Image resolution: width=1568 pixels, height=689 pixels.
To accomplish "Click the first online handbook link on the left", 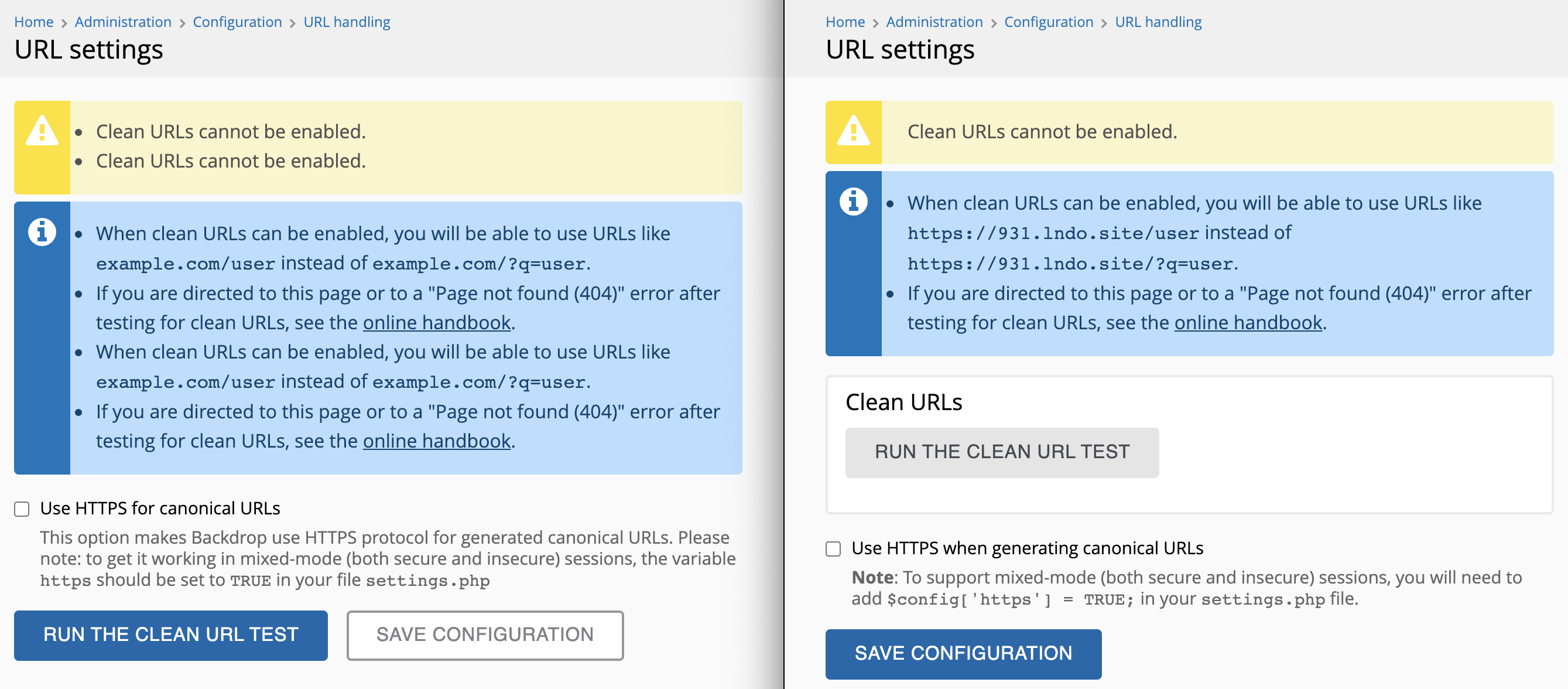I will 437,322.
